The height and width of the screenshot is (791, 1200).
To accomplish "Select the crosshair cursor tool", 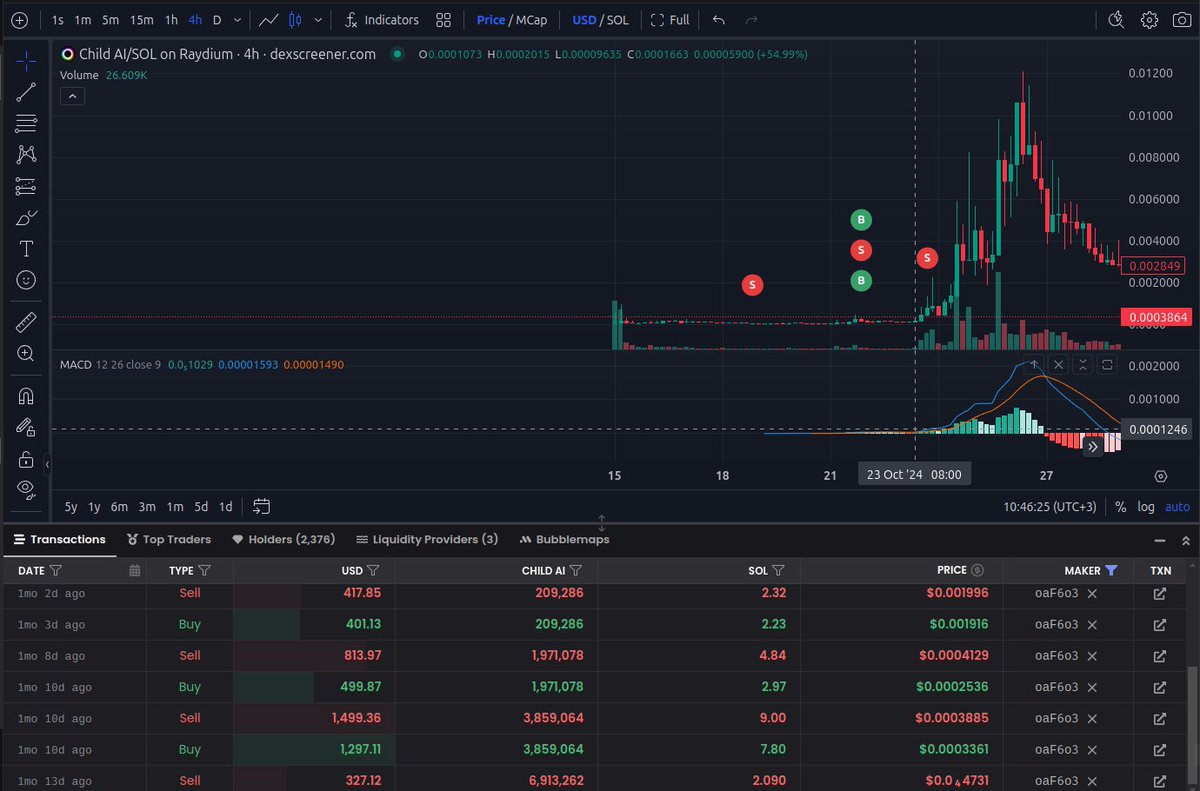I will (x=26, y=60).
